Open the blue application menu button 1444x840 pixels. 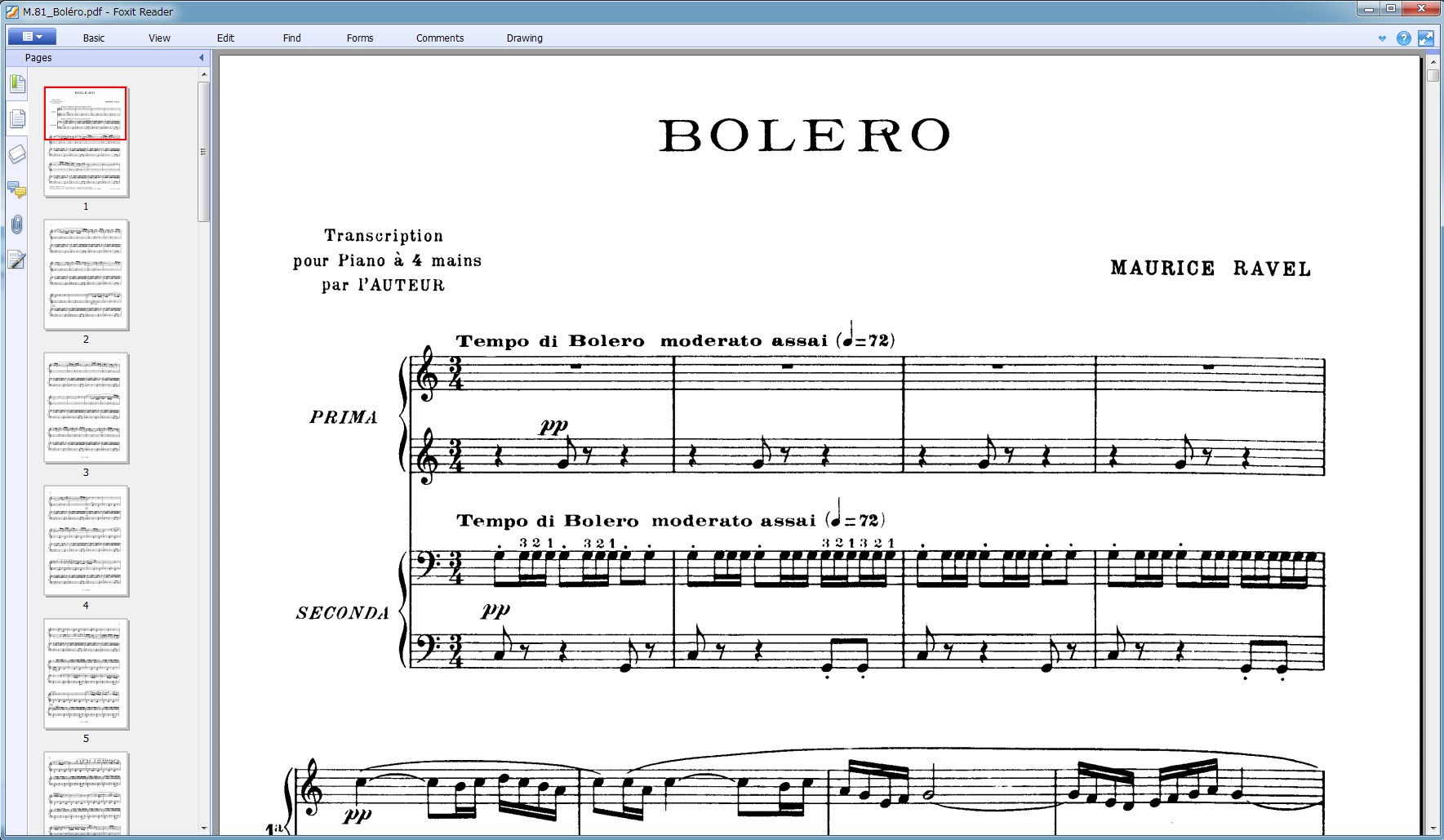[x=32, y=37]
